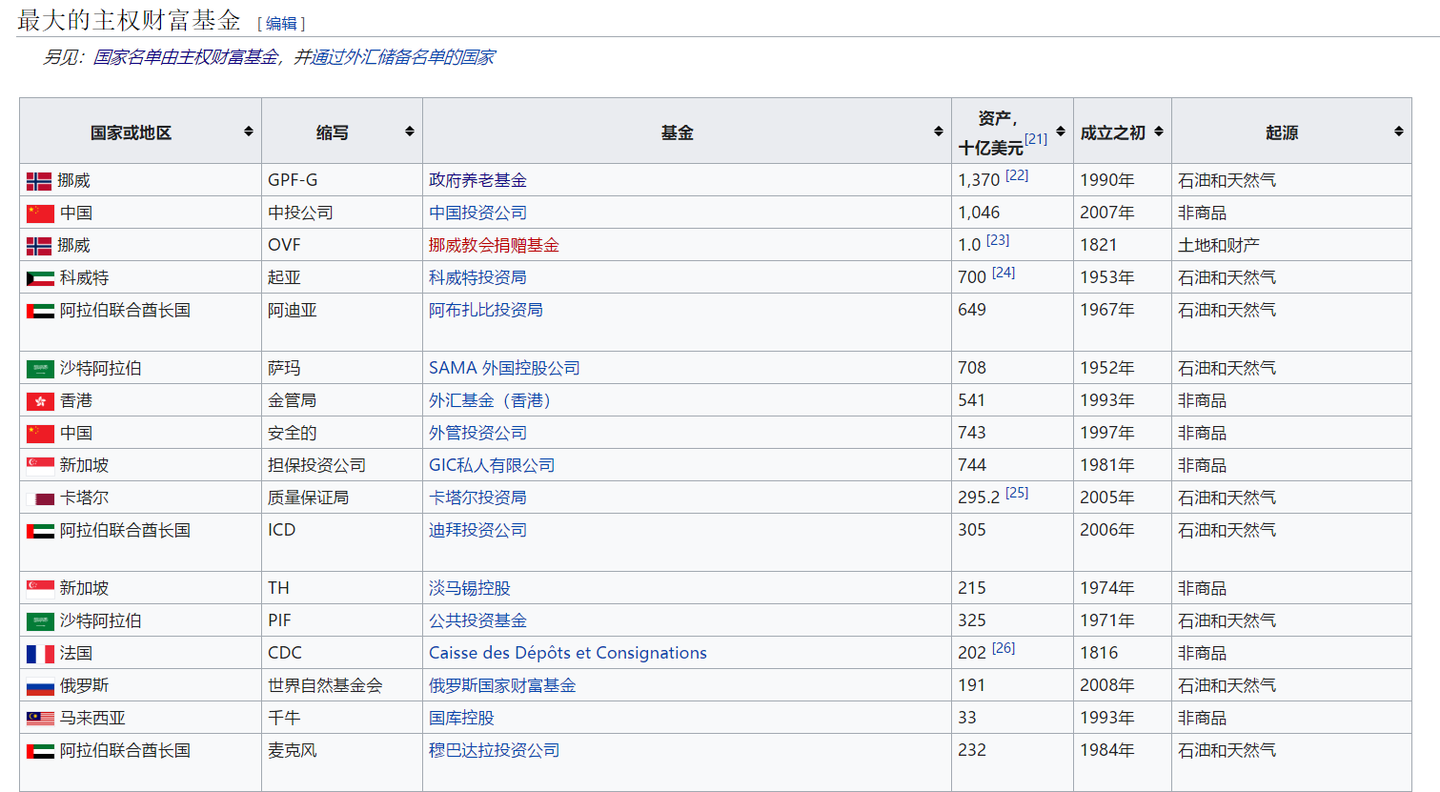Click citation [21] in the 资产 header
This screenshot has width=1440, height=792.
(x=1037, y=138)
